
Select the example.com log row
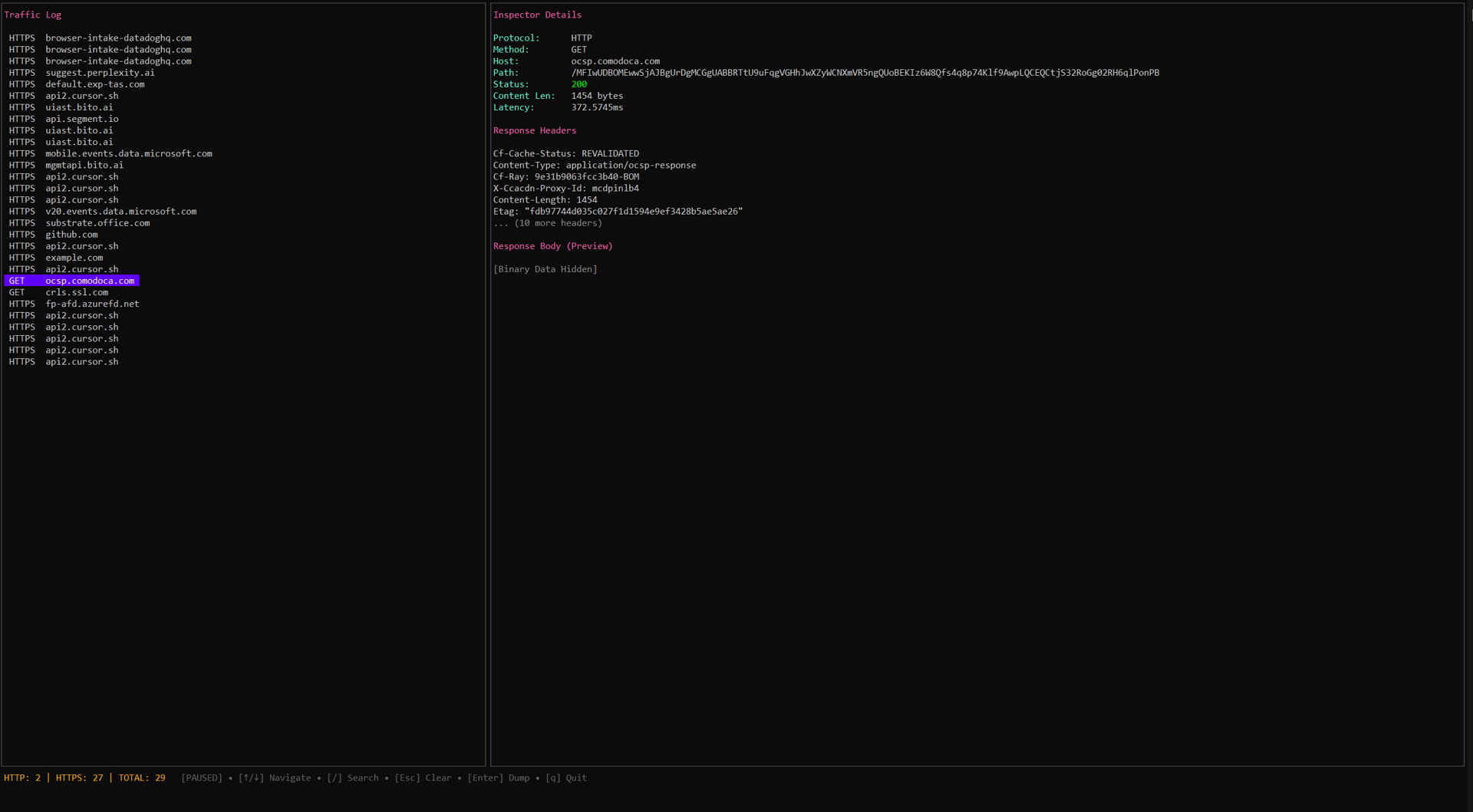pos(74,258)
